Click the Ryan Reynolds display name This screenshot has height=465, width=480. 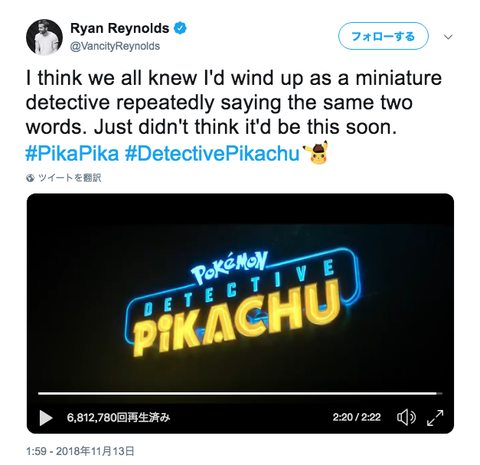point(120,28)
